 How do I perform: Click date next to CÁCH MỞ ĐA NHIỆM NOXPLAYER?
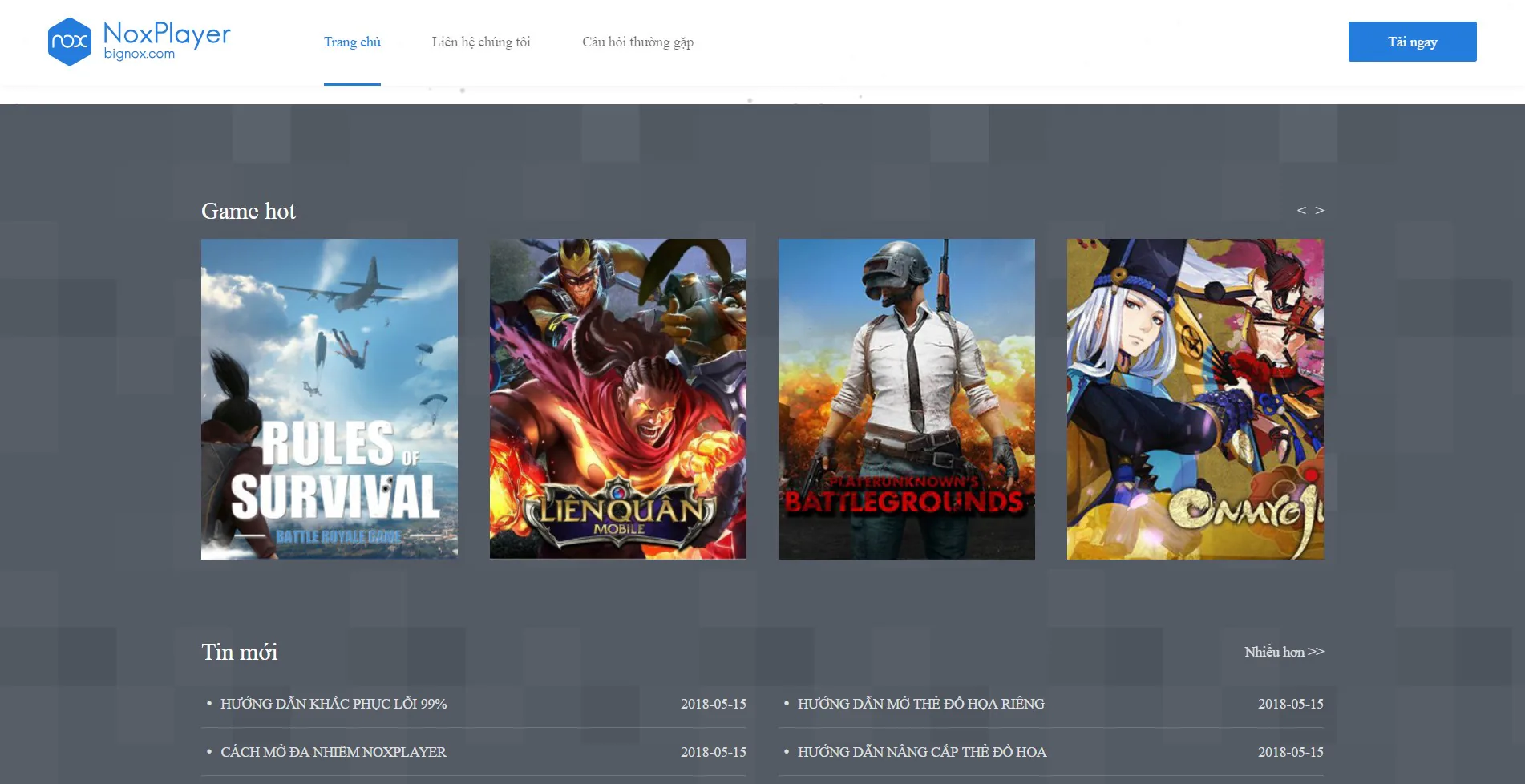714,752
